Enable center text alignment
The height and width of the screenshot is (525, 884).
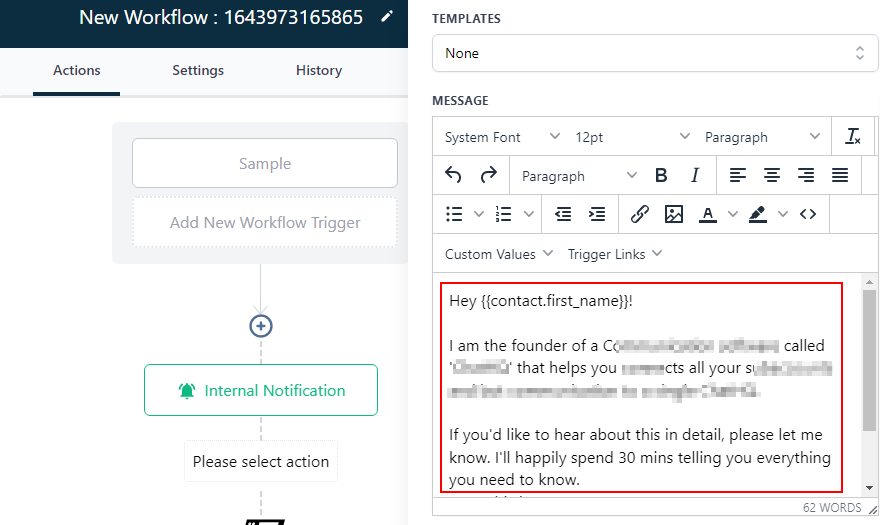772,175
